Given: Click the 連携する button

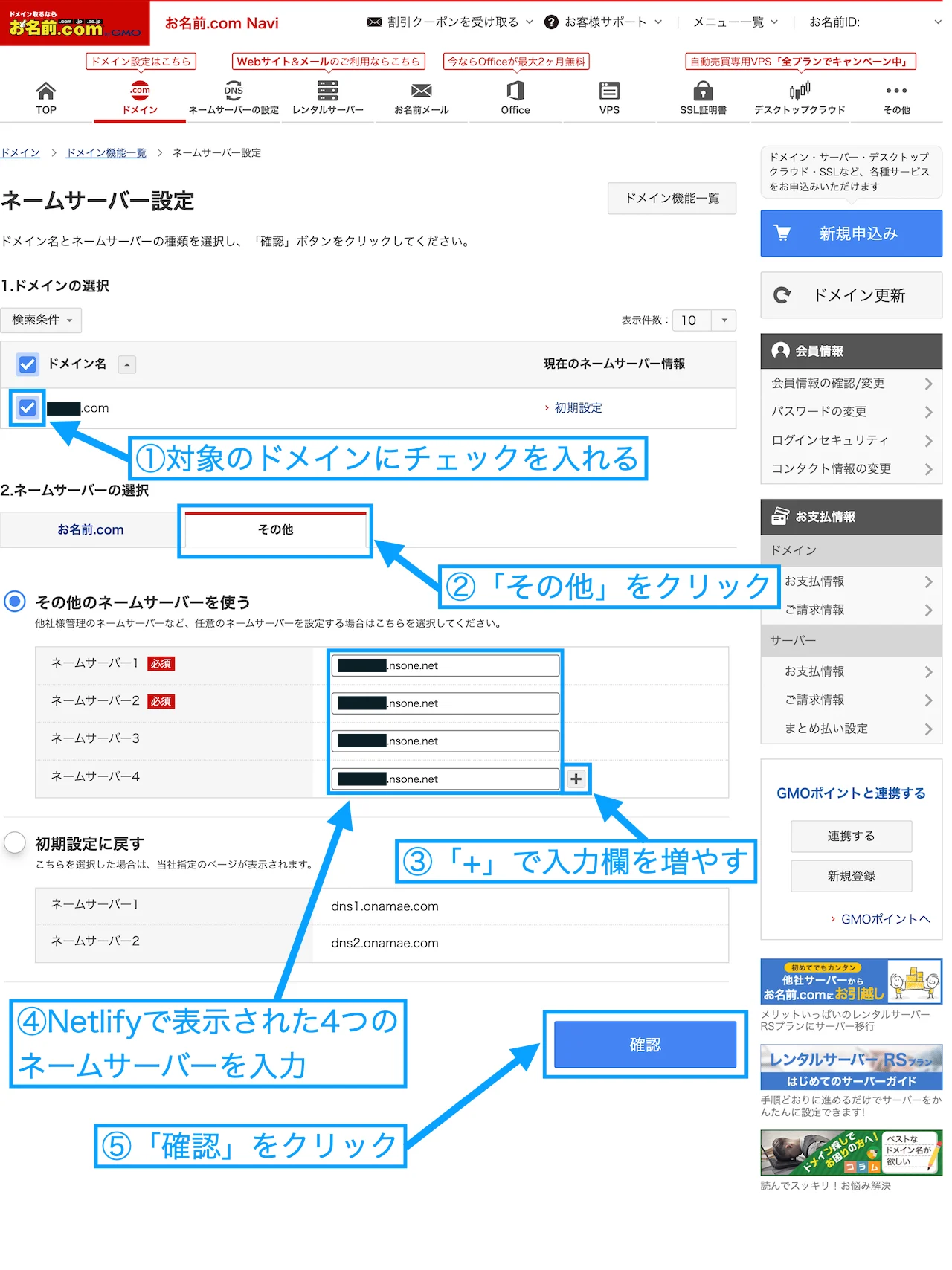Looking at the screenshot, I should [x=851, y=837].
